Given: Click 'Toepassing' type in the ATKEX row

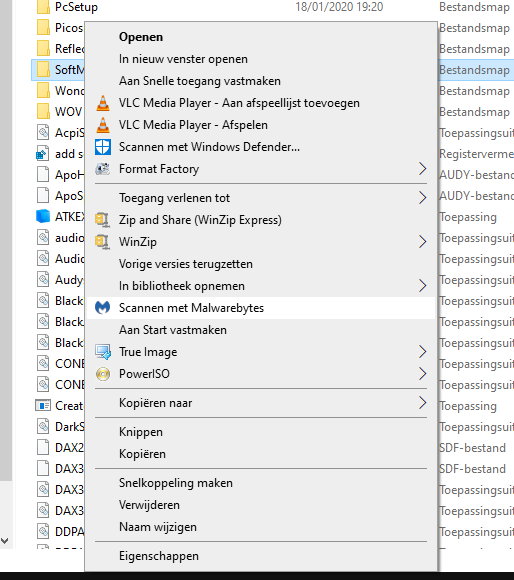Looking at the screenshot, I should click(x=468, y=217).
